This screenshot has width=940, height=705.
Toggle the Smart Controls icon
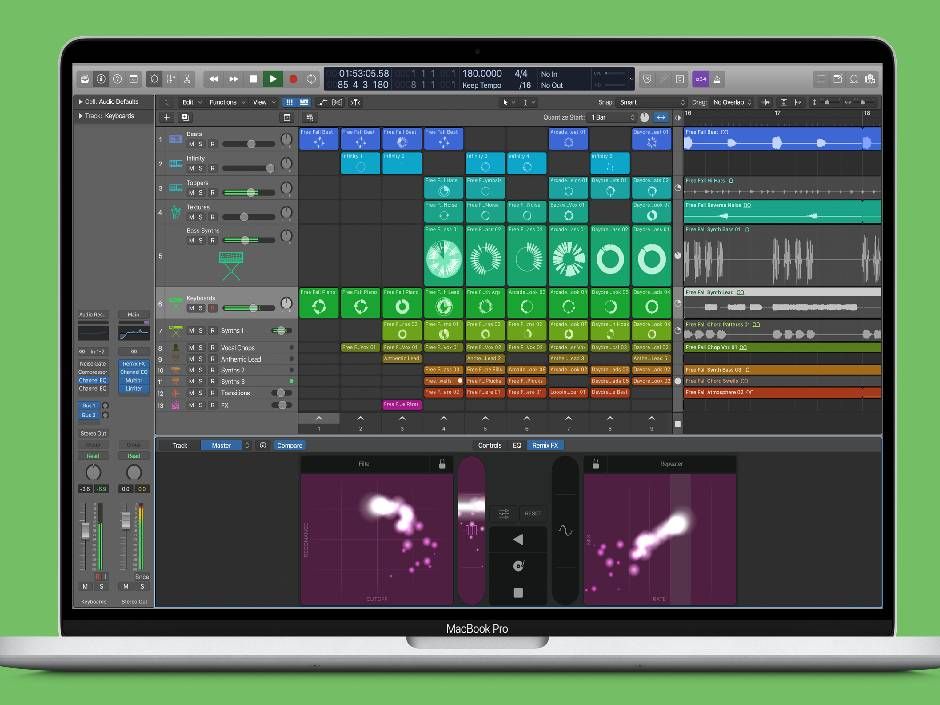point(155,79)
